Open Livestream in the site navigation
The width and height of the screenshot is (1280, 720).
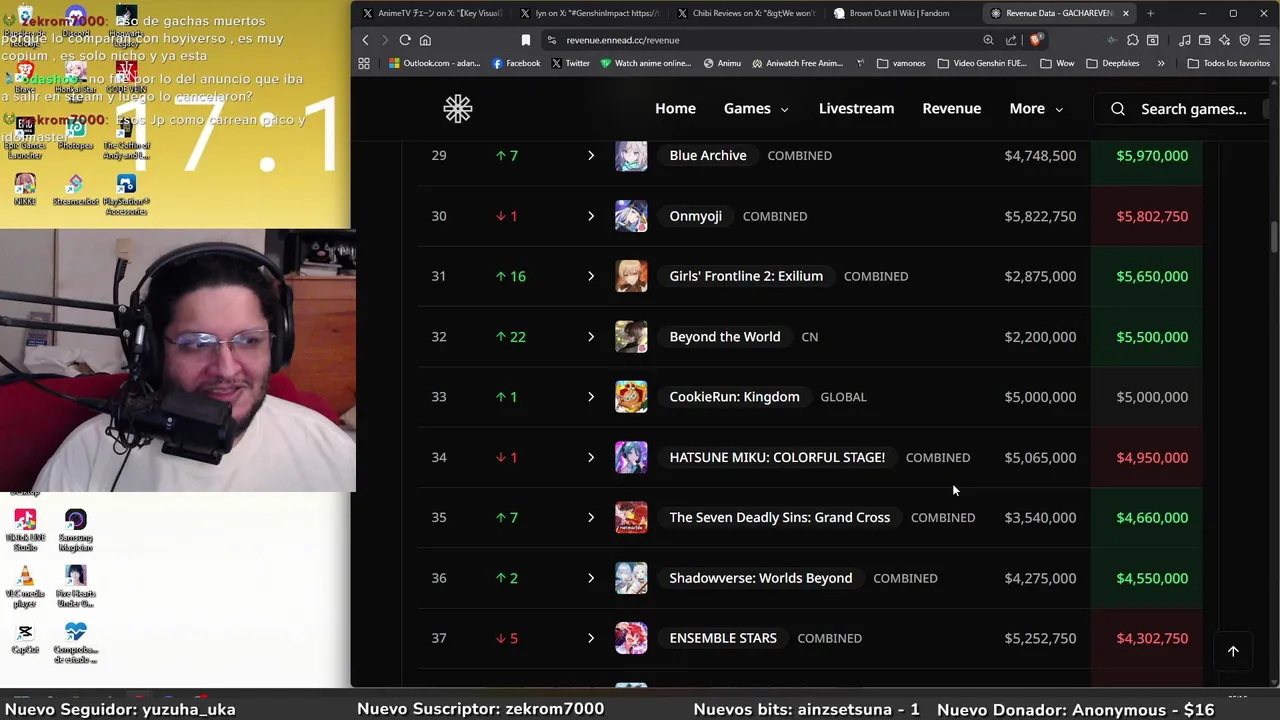[x=856, y=109]
